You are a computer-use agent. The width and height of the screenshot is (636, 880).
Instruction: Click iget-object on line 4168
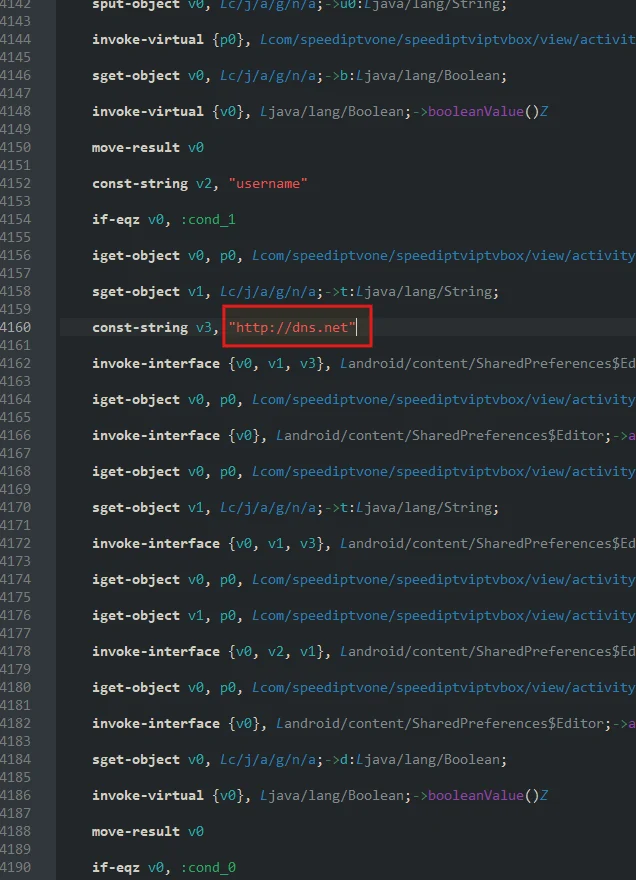click(136, 471)
